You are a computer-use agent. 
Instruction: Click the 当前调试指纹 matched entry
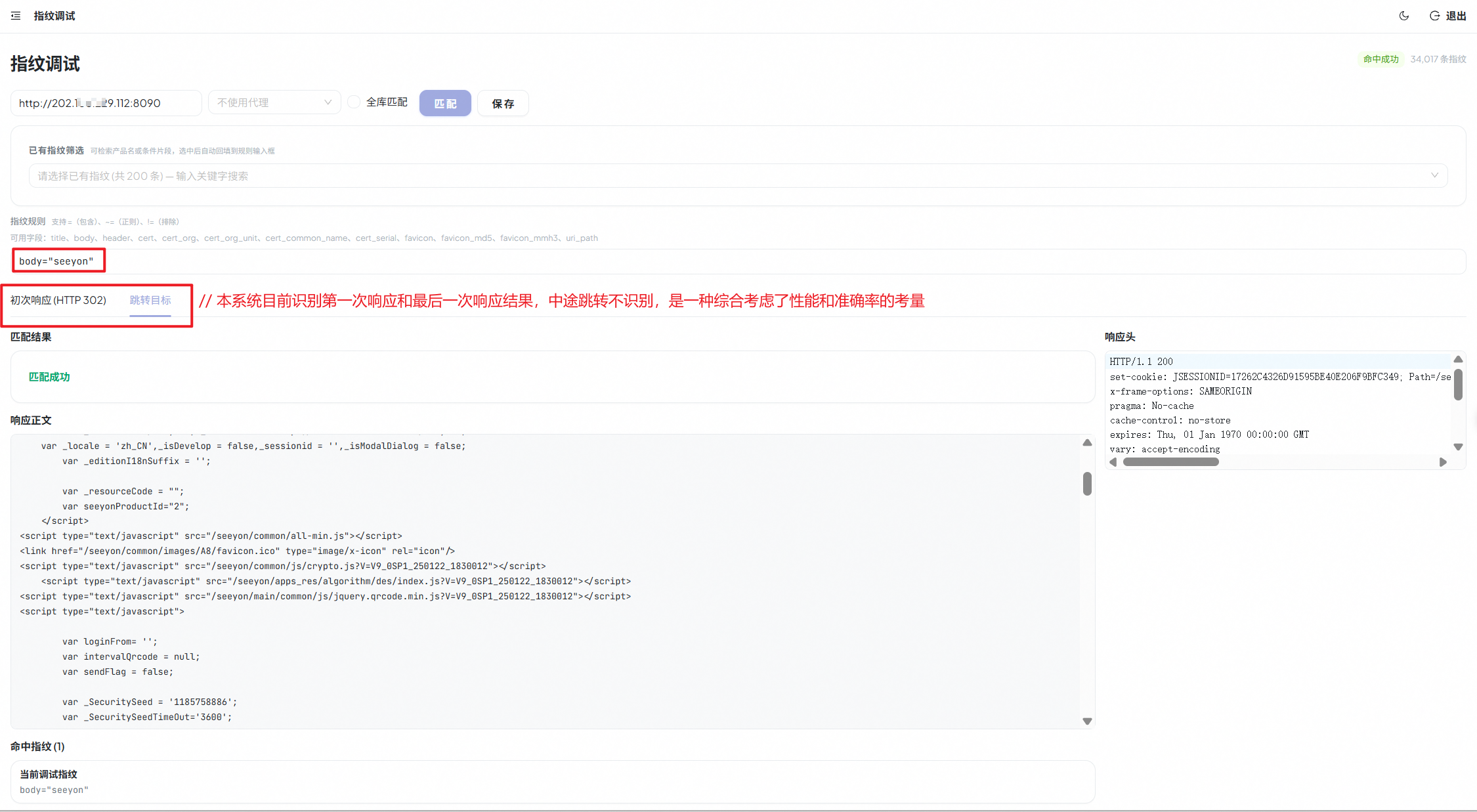pos(553,782)
